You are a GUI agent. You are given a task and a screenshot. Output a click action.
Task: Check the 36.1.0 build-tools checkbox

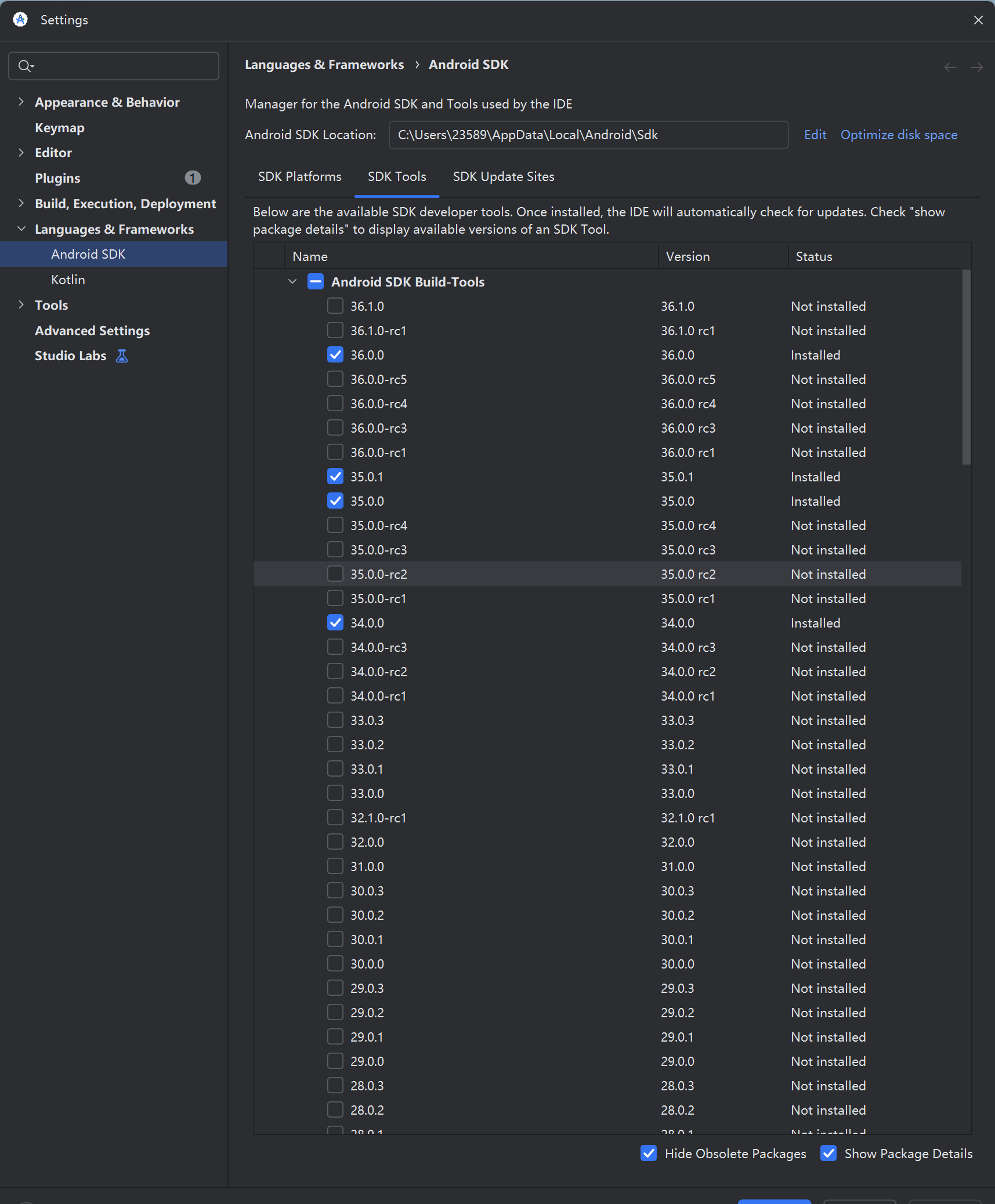click(x=335, y=306)
